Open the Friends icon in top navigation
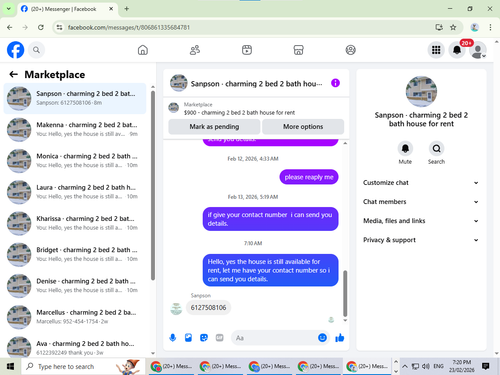Screen dimensions: 500x375 195,50
